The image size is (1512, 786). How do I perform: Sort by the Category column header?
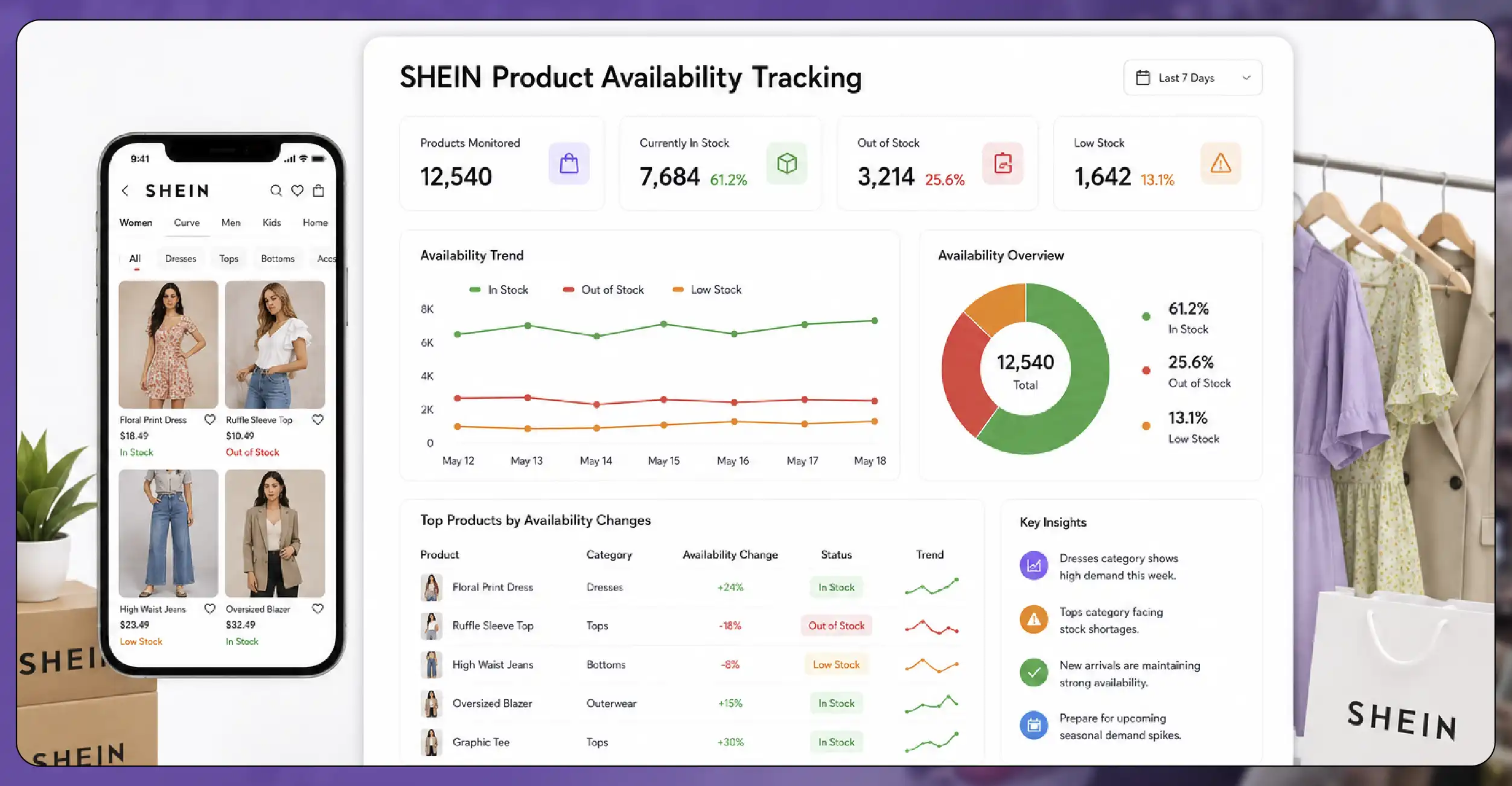[609, 555]
